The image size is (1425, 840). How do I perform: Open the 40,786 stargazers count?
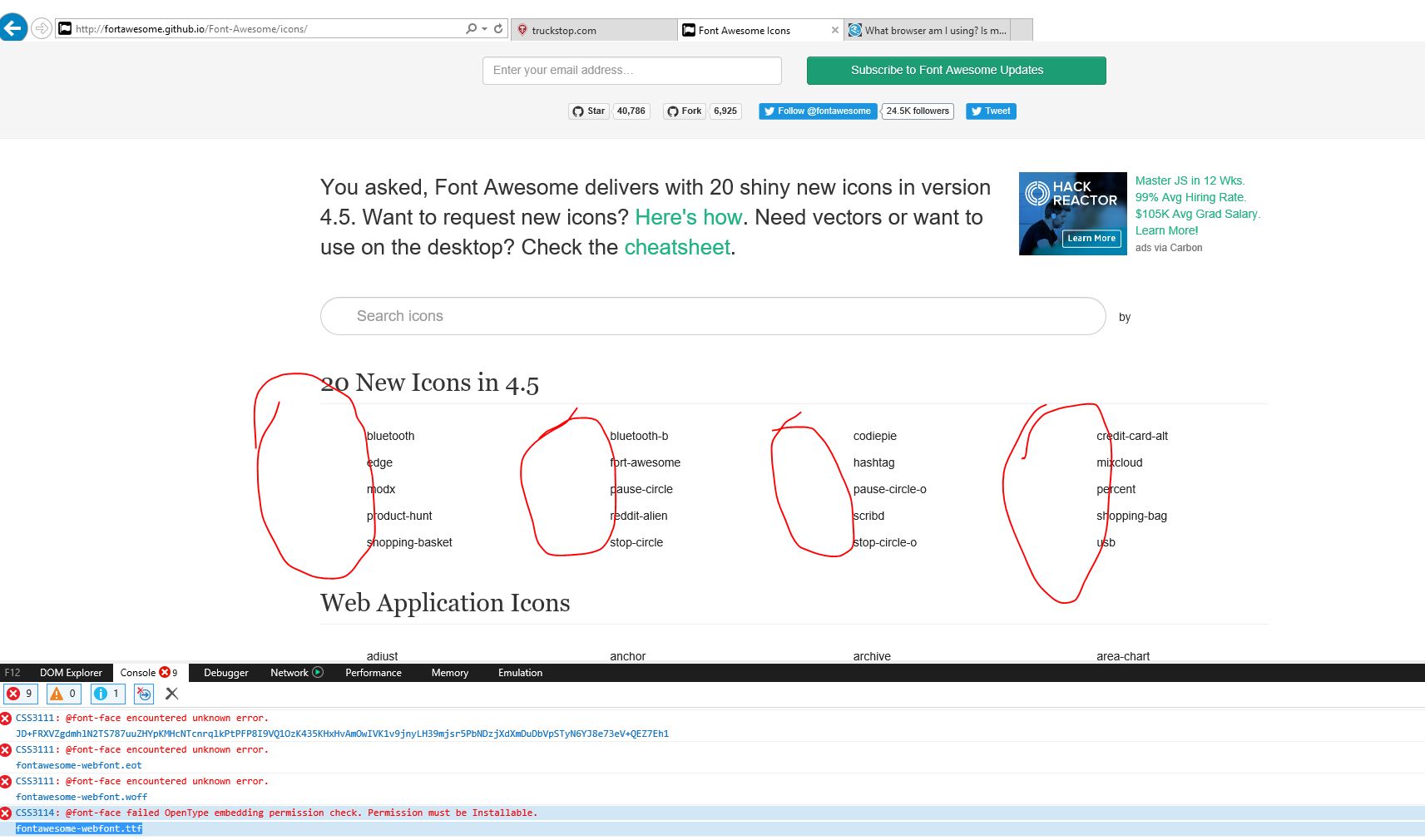click(x=631, y=111)
